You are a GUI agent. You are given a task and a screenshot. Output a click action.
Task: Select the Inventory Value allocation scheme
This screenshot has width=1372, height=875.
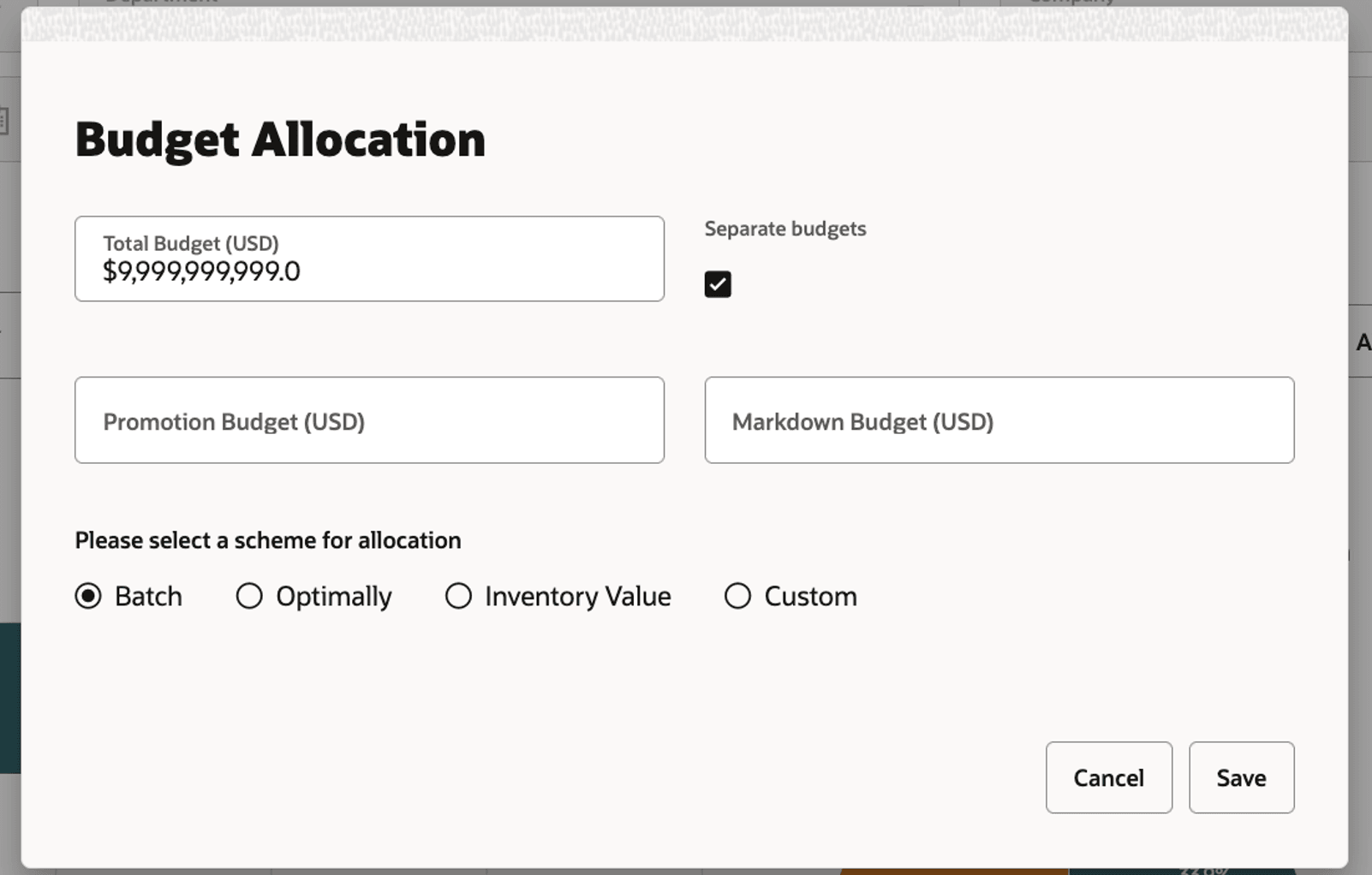pos(458,596)
